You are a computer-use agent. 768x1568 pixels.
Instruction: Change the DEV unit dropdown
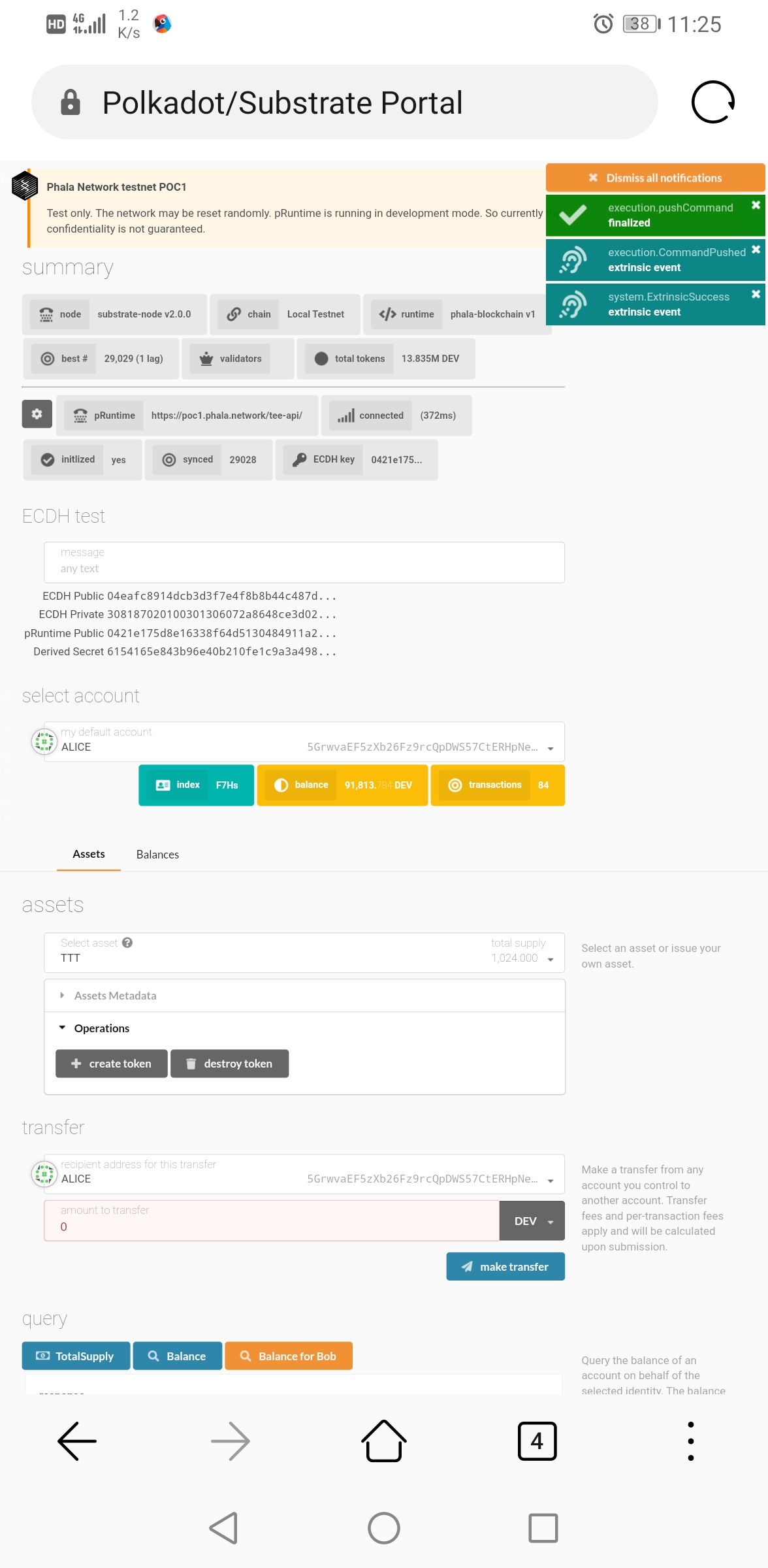pos(532,1221)
